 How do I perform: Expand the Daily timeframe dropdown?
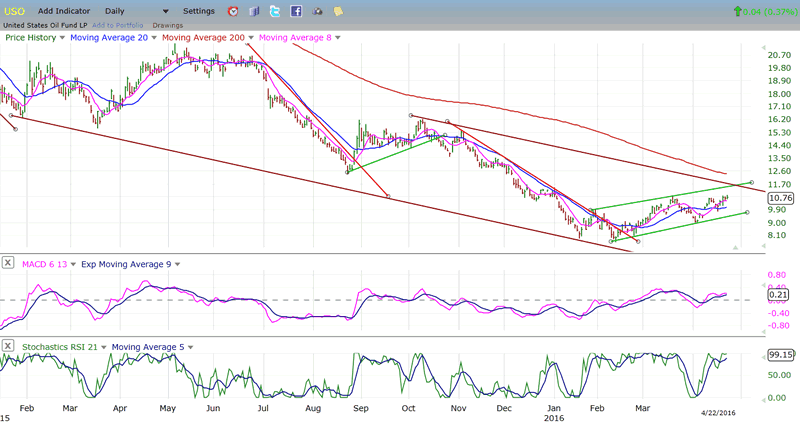click(165, 11)
